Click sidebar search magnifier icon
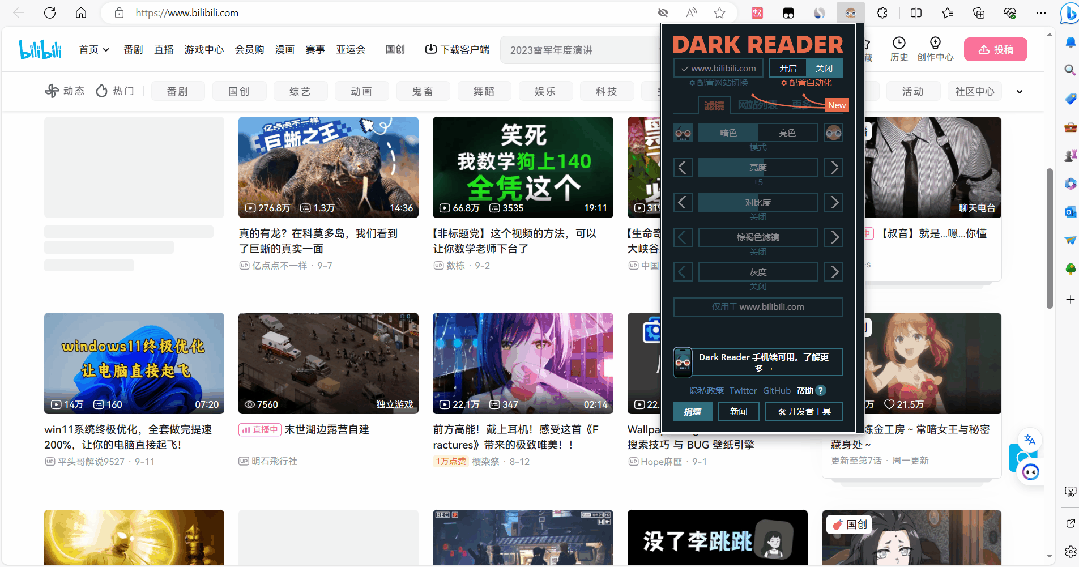The image size is (1079, 567). coord(1070,69)
